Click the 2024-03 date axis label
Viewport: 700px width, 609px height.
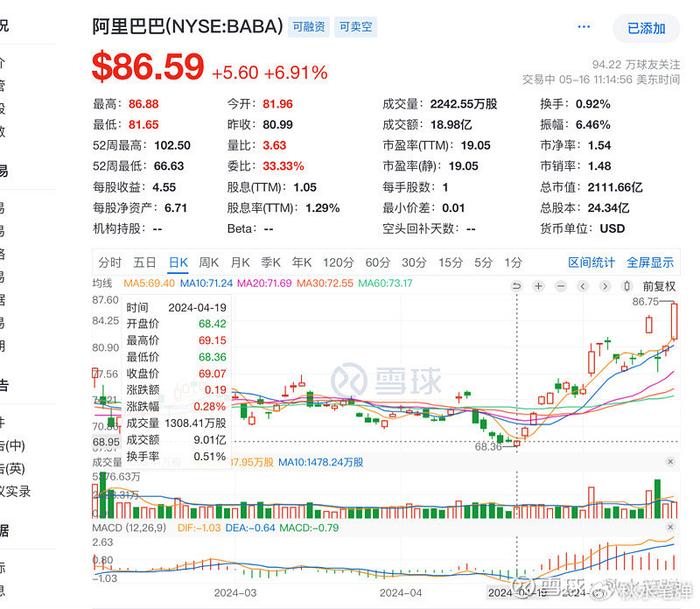point(235,593)
